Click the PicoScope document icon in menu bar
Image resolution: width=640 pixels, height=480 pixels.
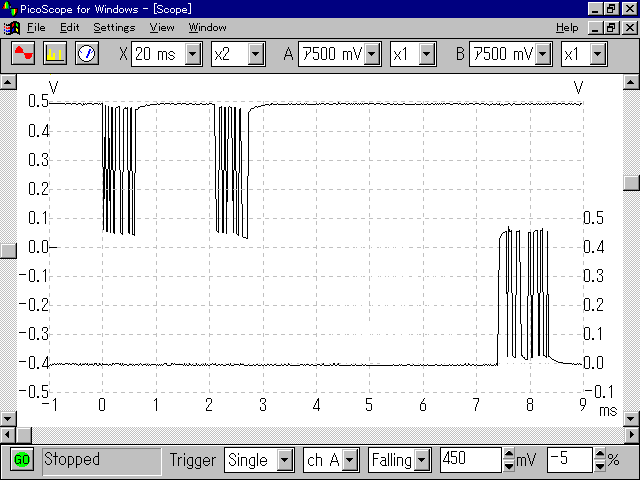12,28
